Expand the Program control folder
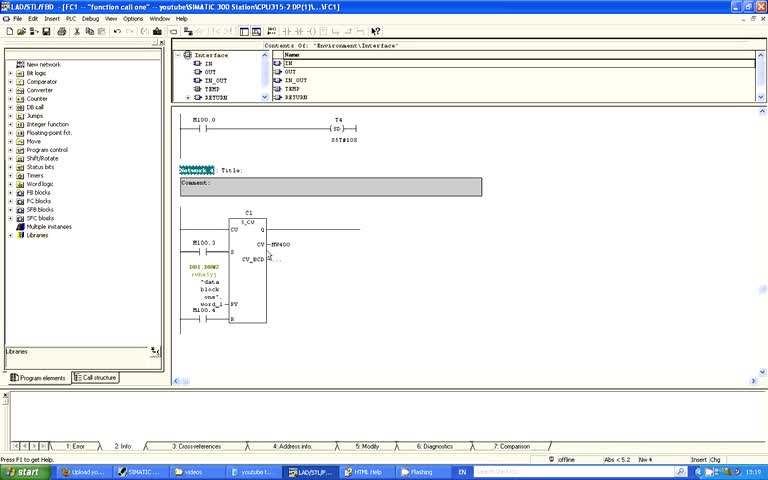Image resolution: width=768 pixels, height=480 pixels. point(10,150)
